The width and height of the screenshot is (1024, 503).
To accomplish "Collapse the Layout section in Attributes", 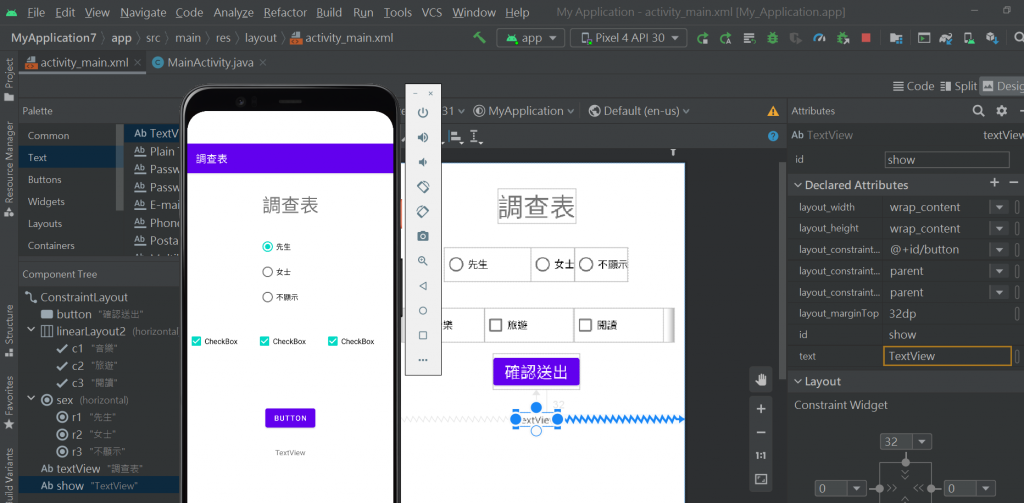I will (x=797, y=381).
